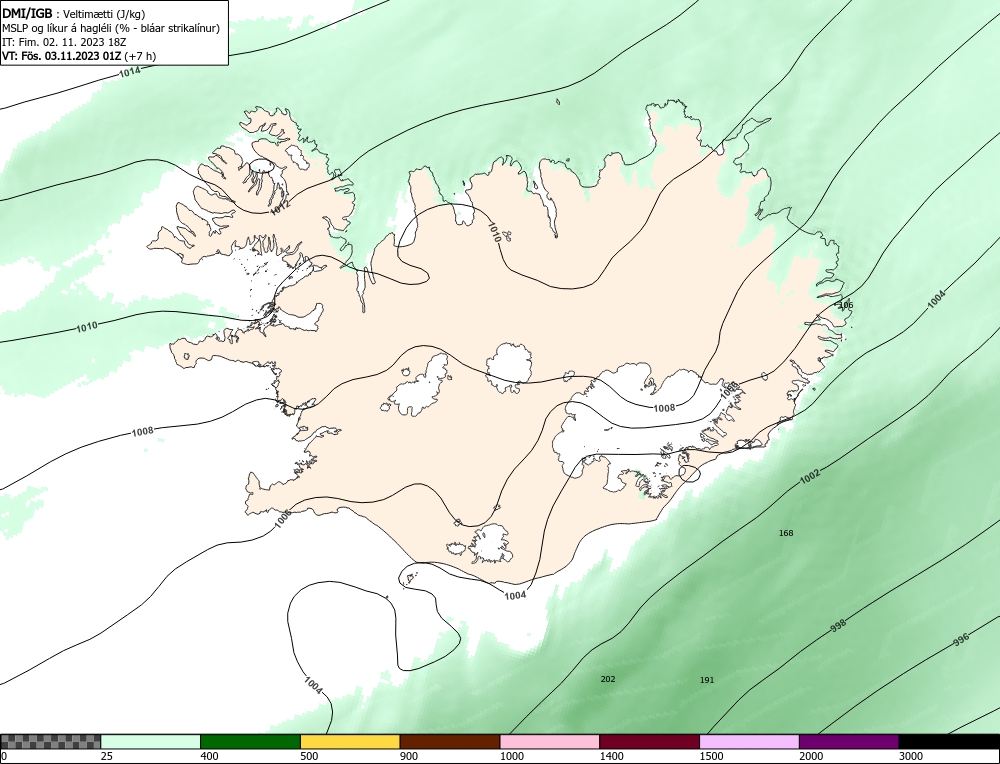Pick the yellow 500–900 legend swatch
1000x764 pixels.
pos(350,741)
